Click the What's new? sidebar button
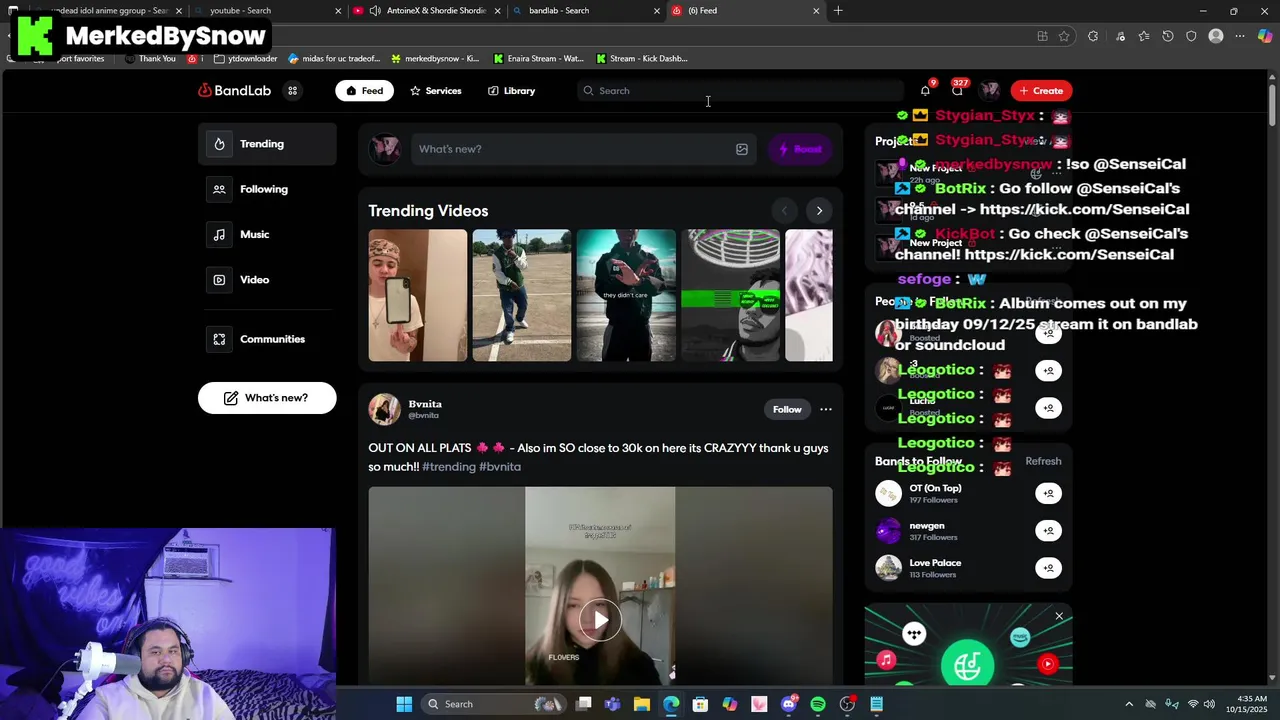Image resolution: width=1280 pixels, height=720 pixels. pos(267,398)
